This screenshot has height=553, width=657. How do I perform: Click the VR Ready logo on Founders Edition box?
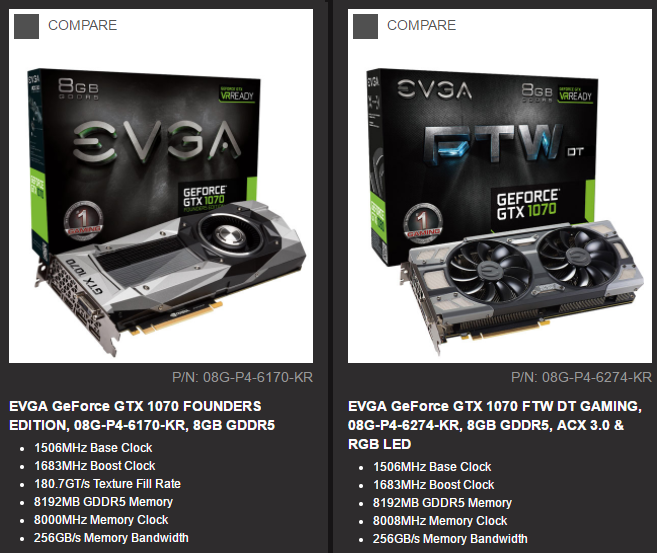point(237,94)
